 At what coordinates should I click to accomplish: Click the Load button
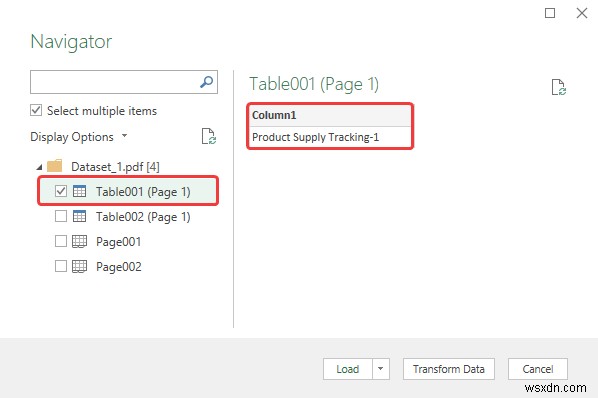(x=347, y=369)
